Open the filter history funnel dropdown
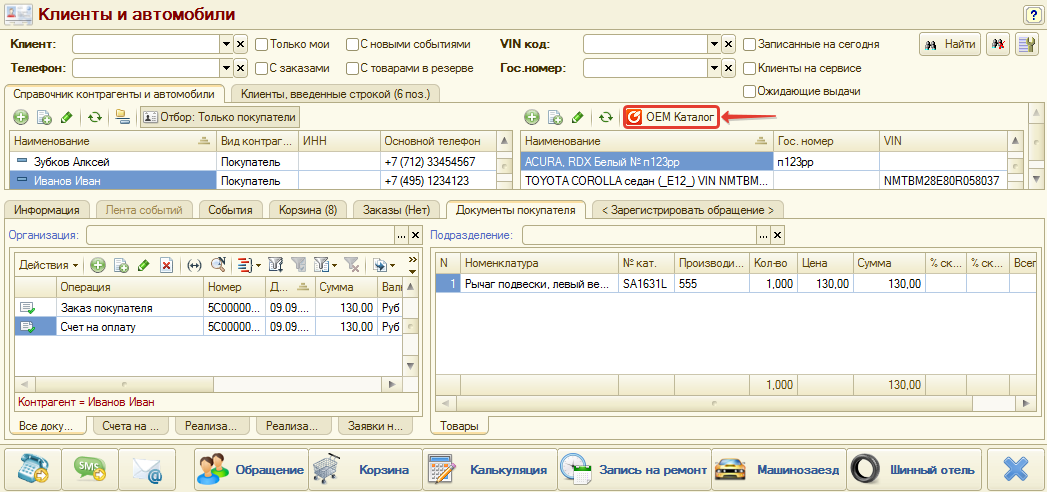 coord(327,265)
